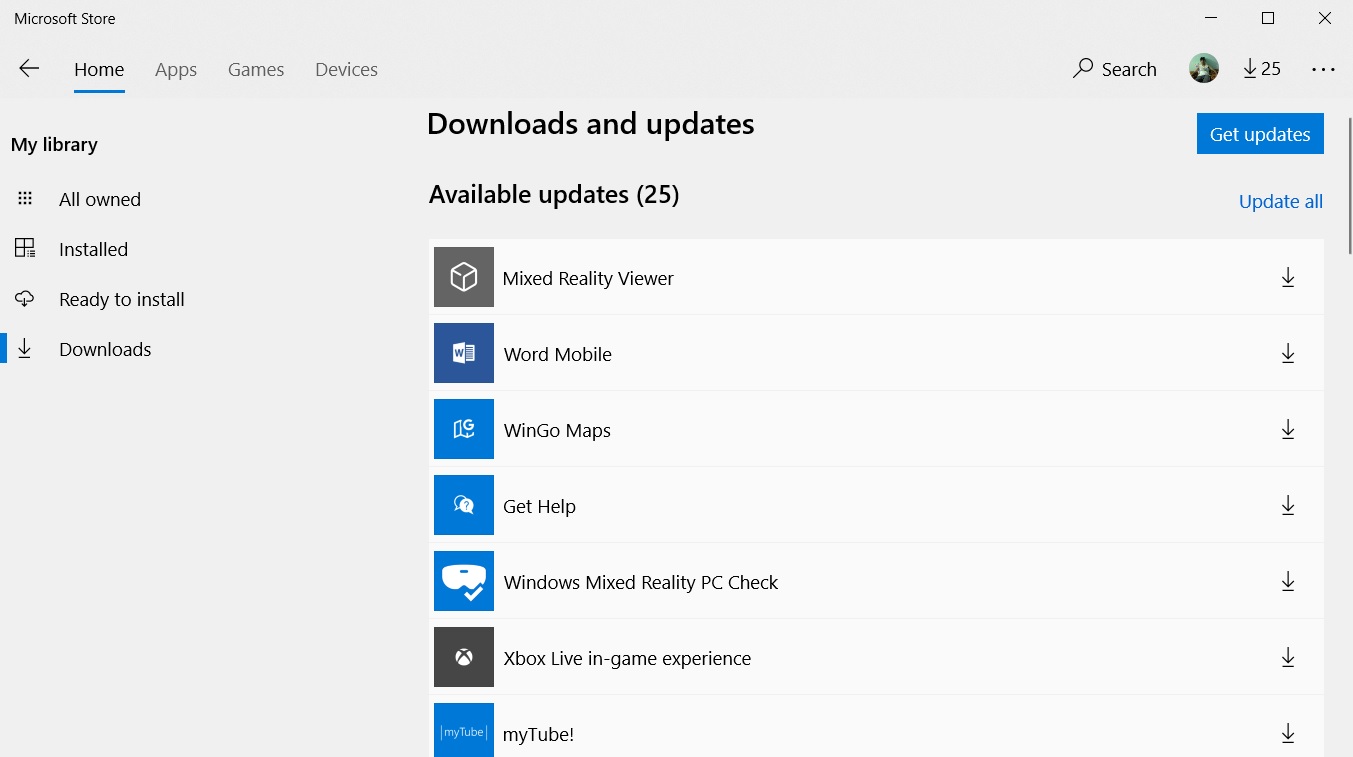Image resolution: width=1353 pixels, height=757 pixels.
Task: Click the My library heading
Action: pos(54,145)
